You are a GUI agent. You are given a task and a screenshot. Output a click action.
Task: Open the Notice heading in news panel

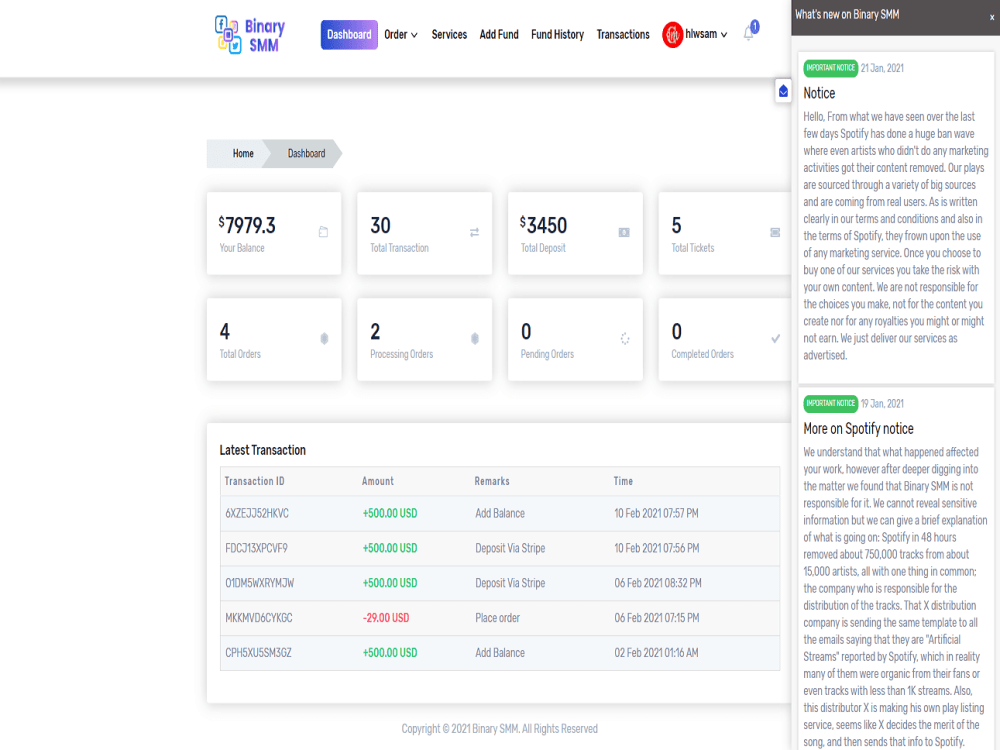click(x=819, y=93)
